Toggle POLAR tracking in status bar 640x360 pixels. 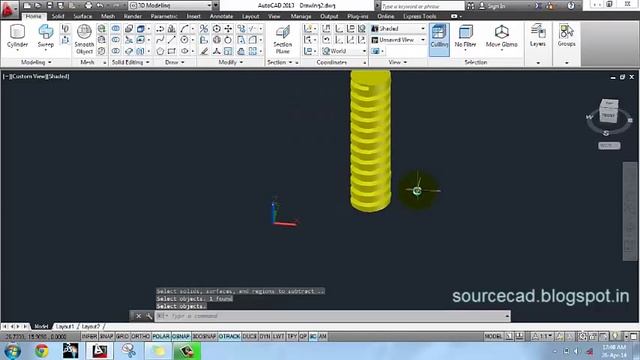tap(161, 336)
